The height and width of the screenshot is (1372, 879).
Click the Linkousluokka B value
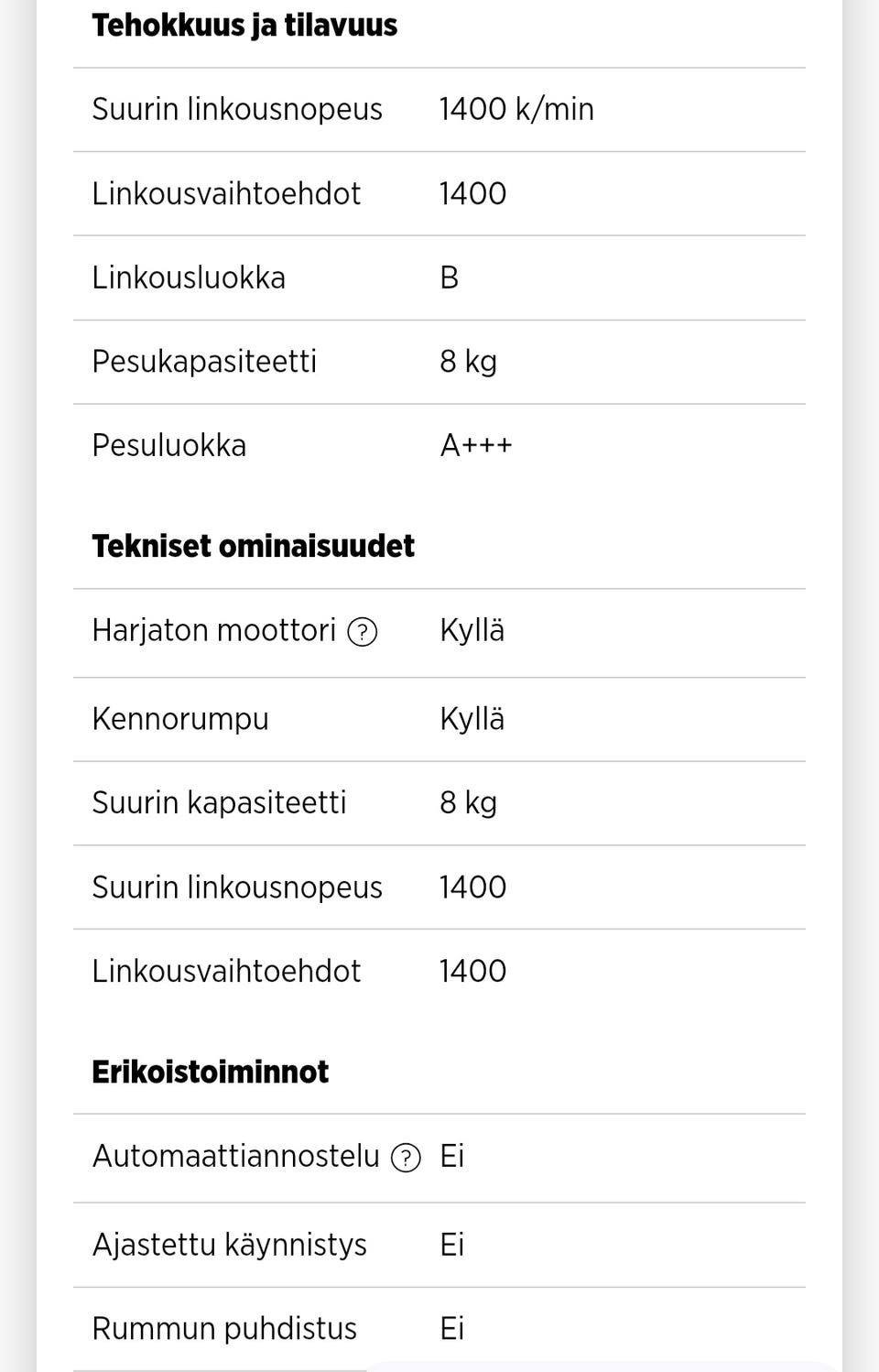pyautogui.click(x=450, y=278)
